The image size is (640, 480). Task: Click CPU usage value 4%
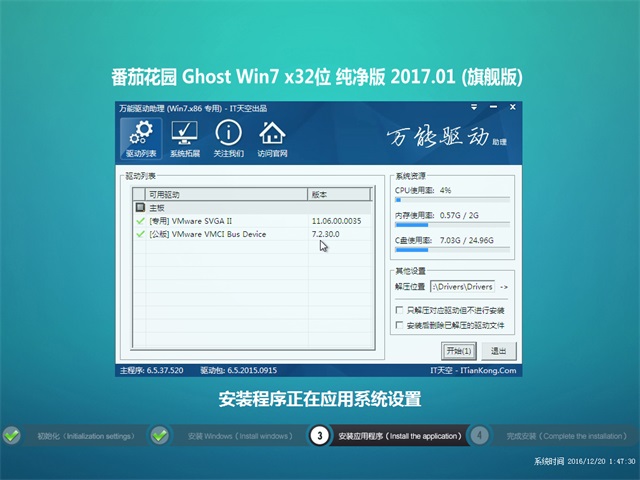tap(445, 190)
